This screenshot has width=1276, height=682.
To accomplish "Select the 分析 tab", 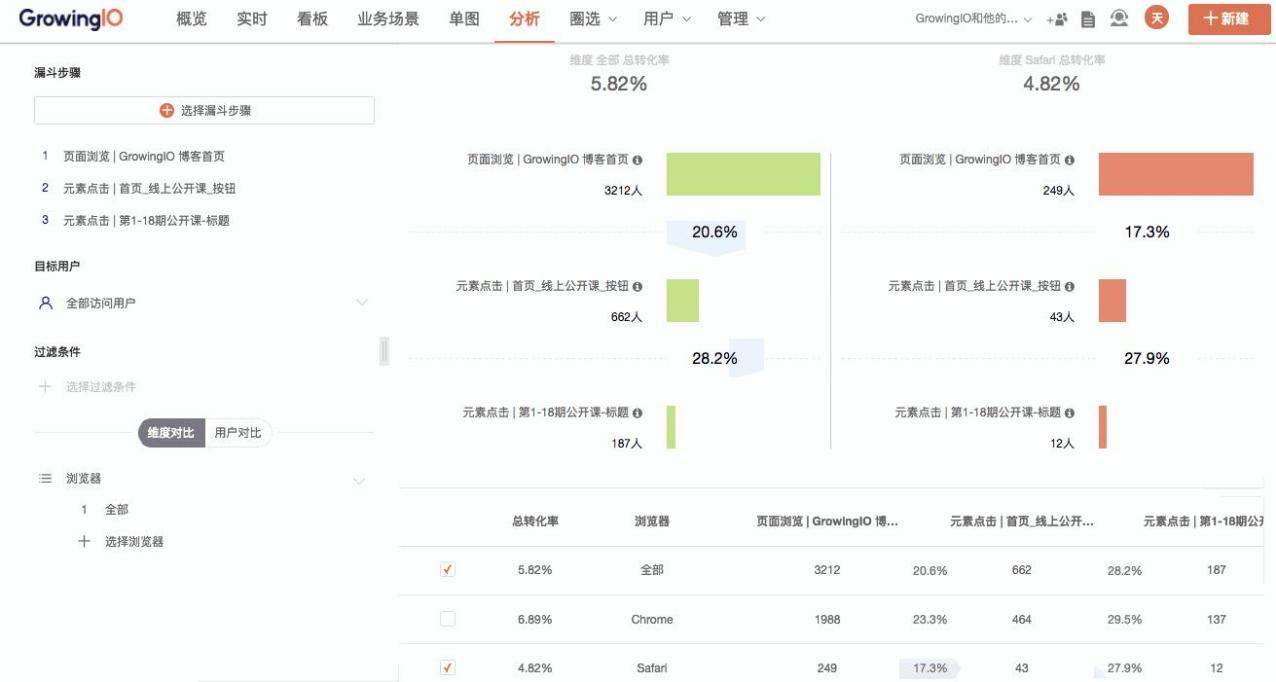I will 524,19.
